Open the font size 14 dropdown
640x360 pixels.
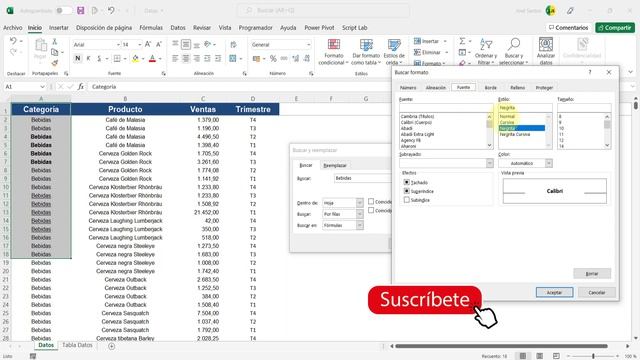(140, 44)
